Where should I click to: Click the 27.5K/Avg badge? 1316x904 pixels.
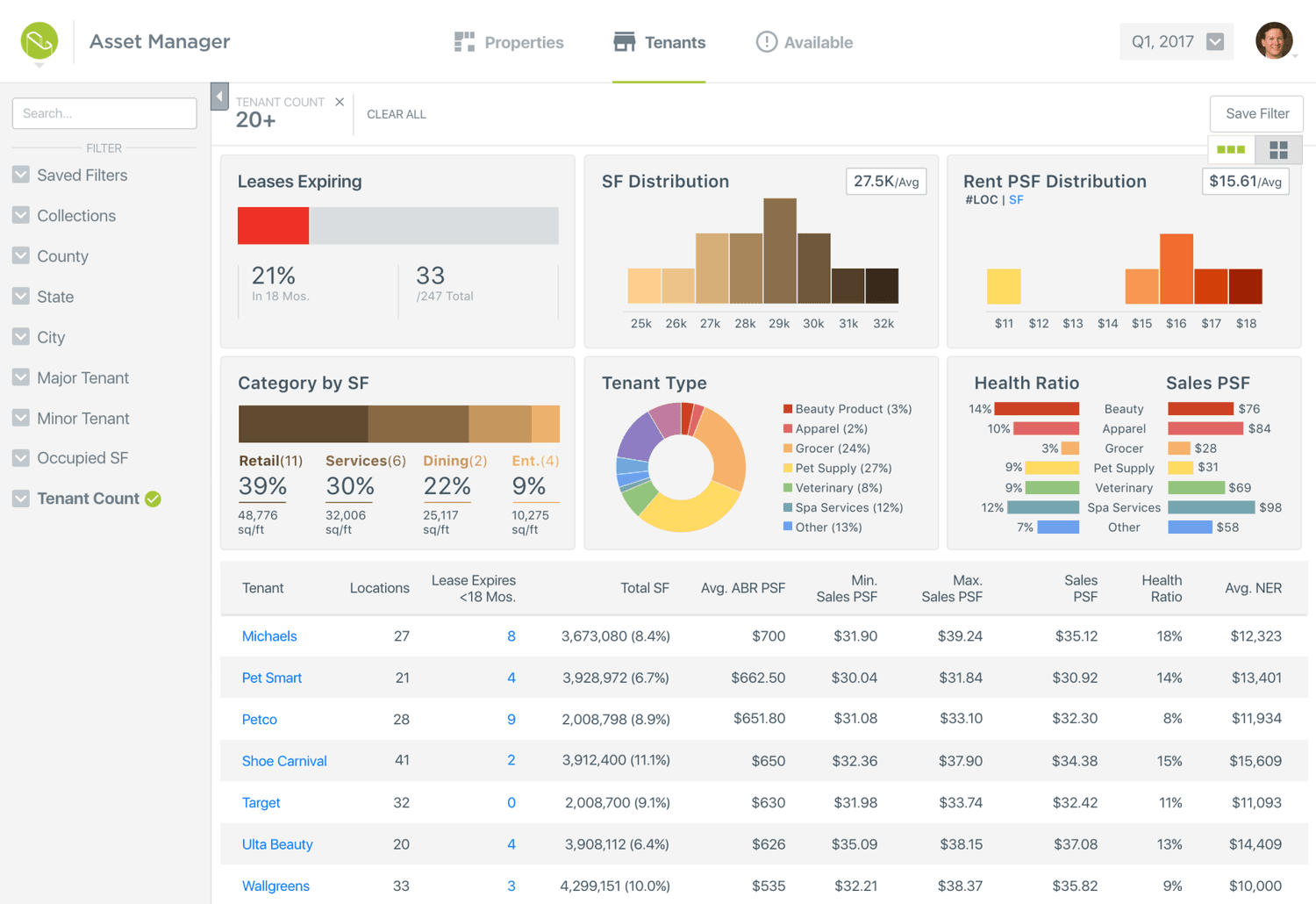[886, 182]
